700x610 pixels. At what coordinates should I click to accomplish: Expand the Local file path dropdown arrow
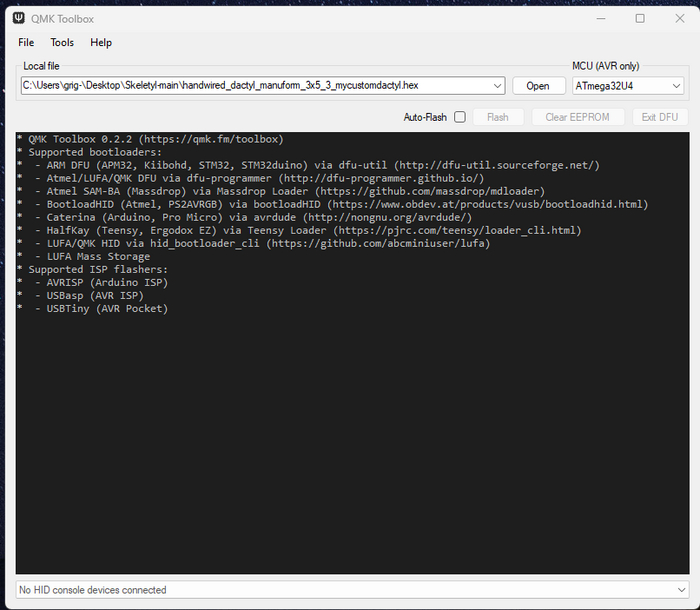pyautogui.click(x=497, y=86)
